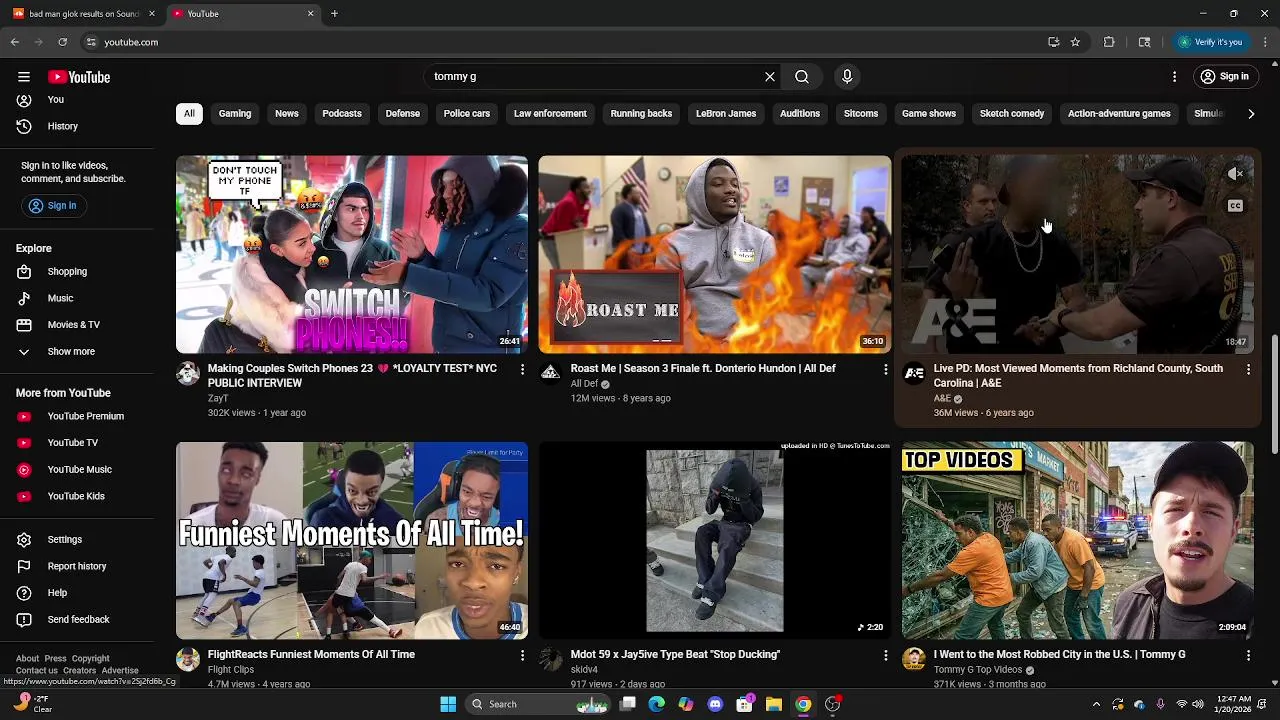The height and width of the screenshot is (720, 1280).
Task: Select the Podcasts filter chip
Action: pyautogui.click(x=342, y=114)
